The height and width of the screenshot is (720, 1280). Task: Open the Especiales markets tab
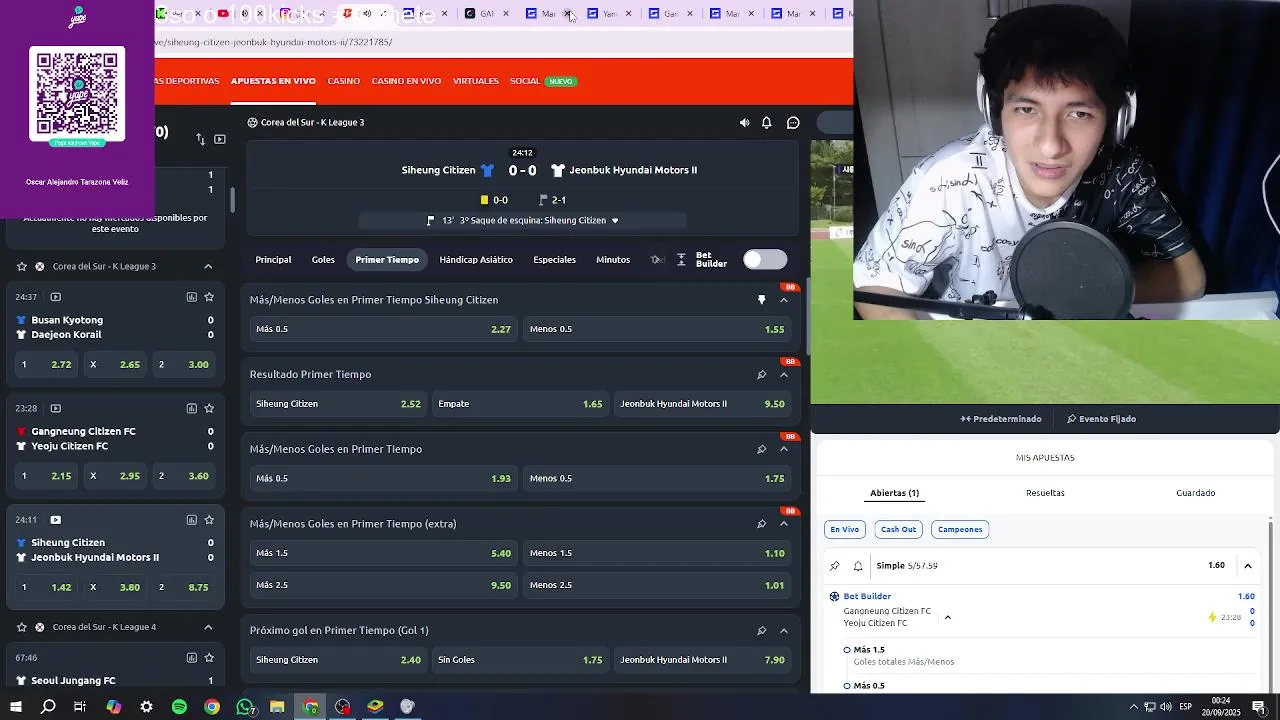(x=554, y=260)
